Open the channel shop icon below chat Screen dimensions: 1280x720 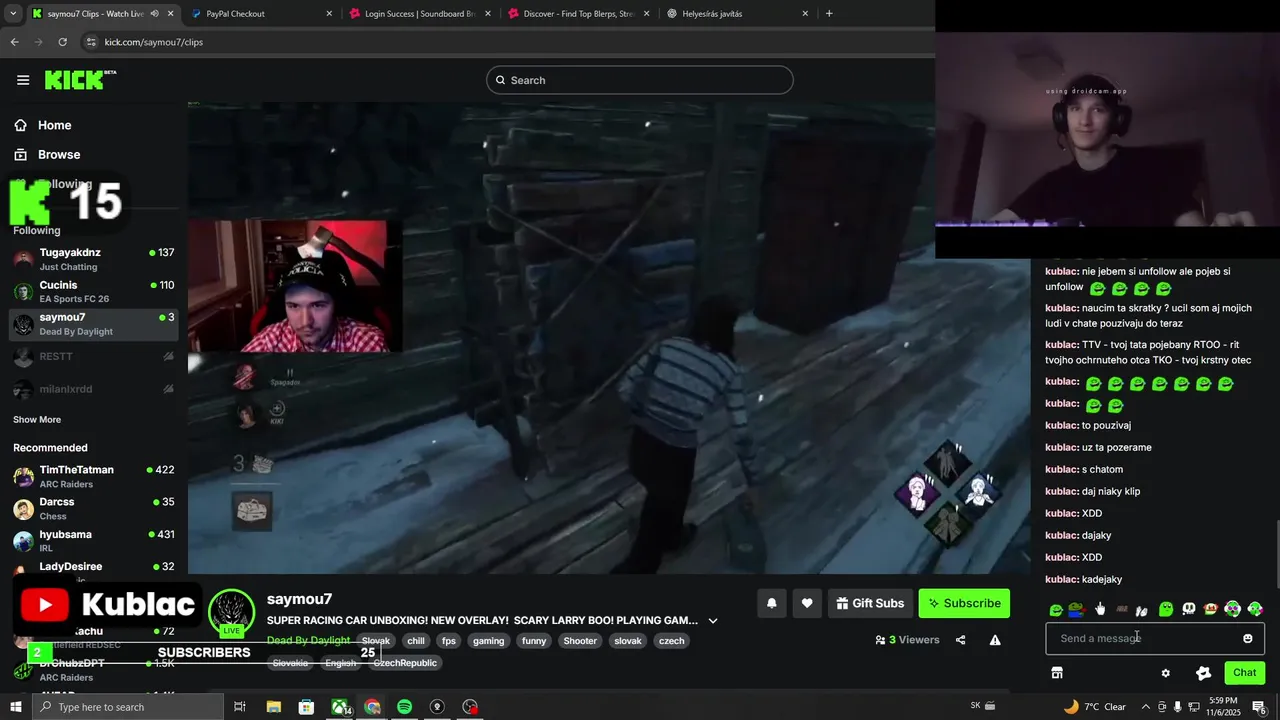1057,673
